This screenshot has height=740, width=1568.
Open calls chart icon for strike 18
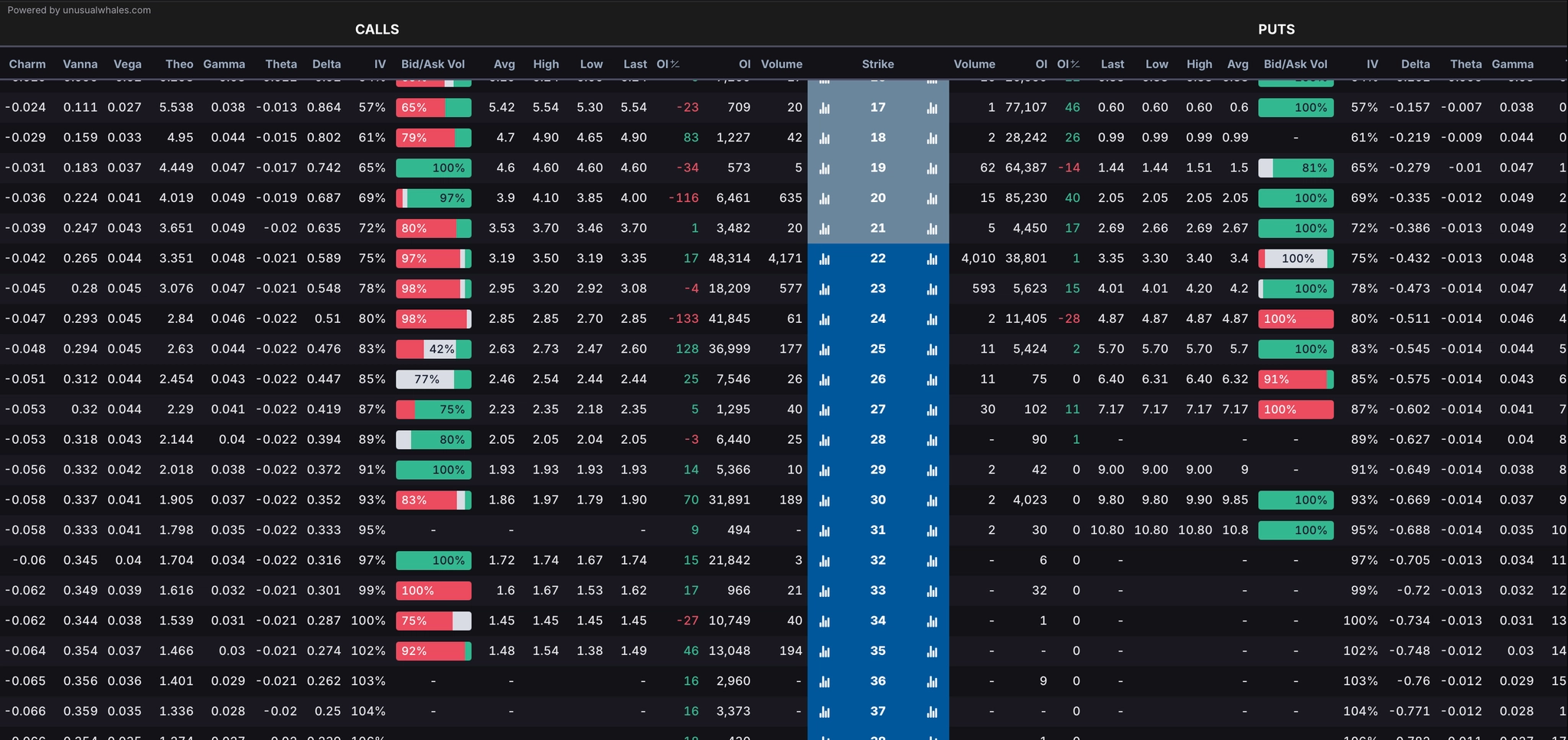tap(825, 138)
